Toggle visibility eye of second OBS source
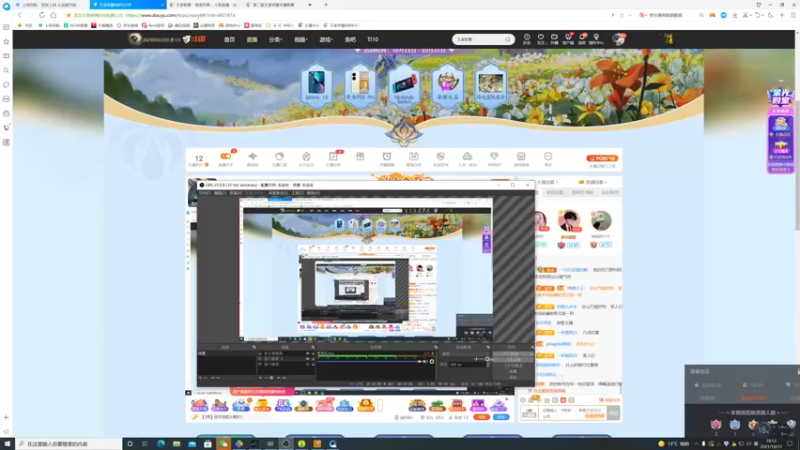The height and width of the screenshot is (450, 800). [x=308, y=359]
